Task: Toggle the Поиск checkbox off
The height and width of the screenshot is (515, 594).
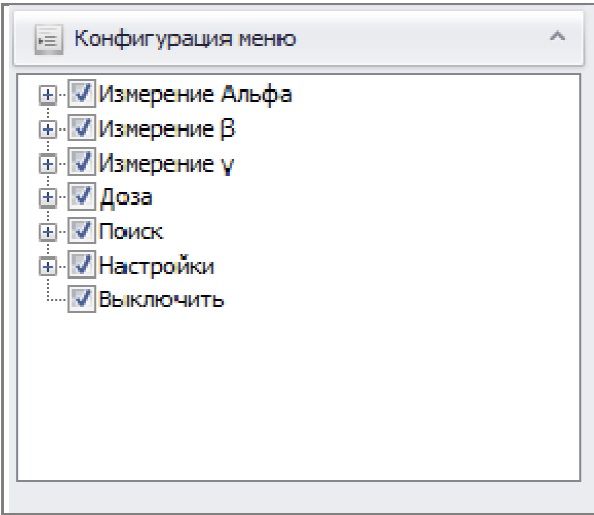Action: 81,230
